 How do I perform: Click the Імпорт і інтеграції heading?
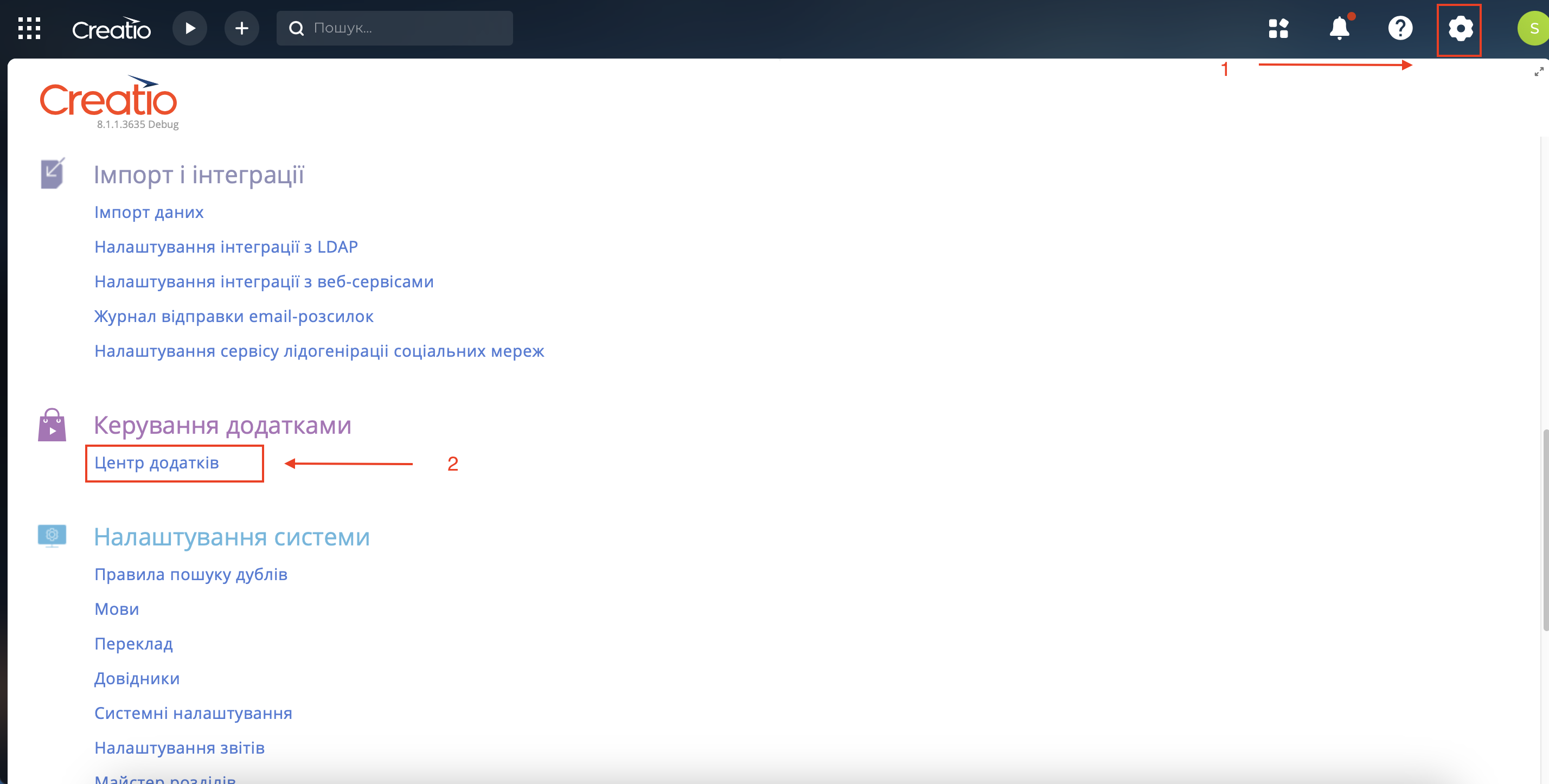click(x=199, y=175)
